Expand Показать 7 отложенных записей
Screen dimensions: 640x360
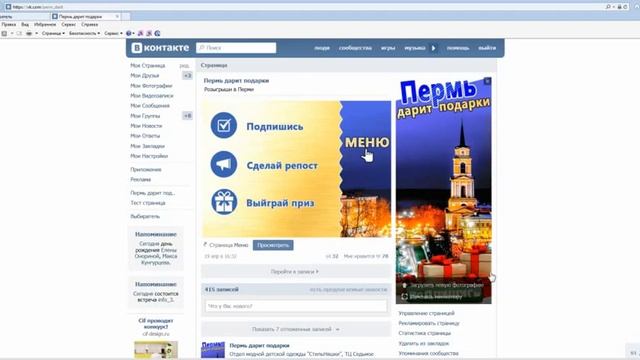coord(296,329)
